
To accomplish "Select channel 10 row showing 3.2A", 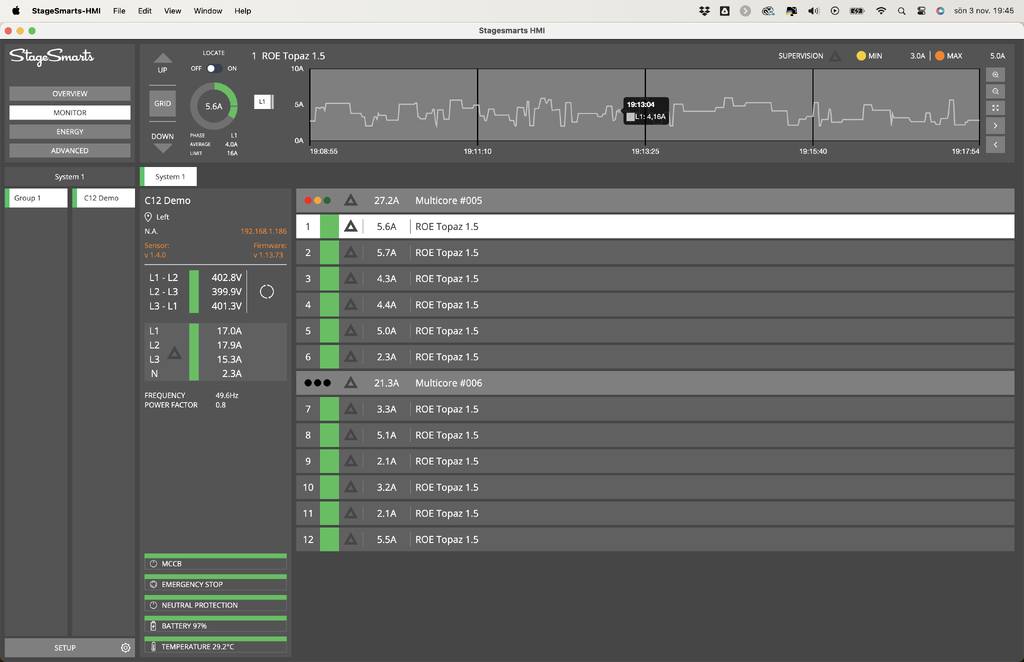I will point(655,488).
